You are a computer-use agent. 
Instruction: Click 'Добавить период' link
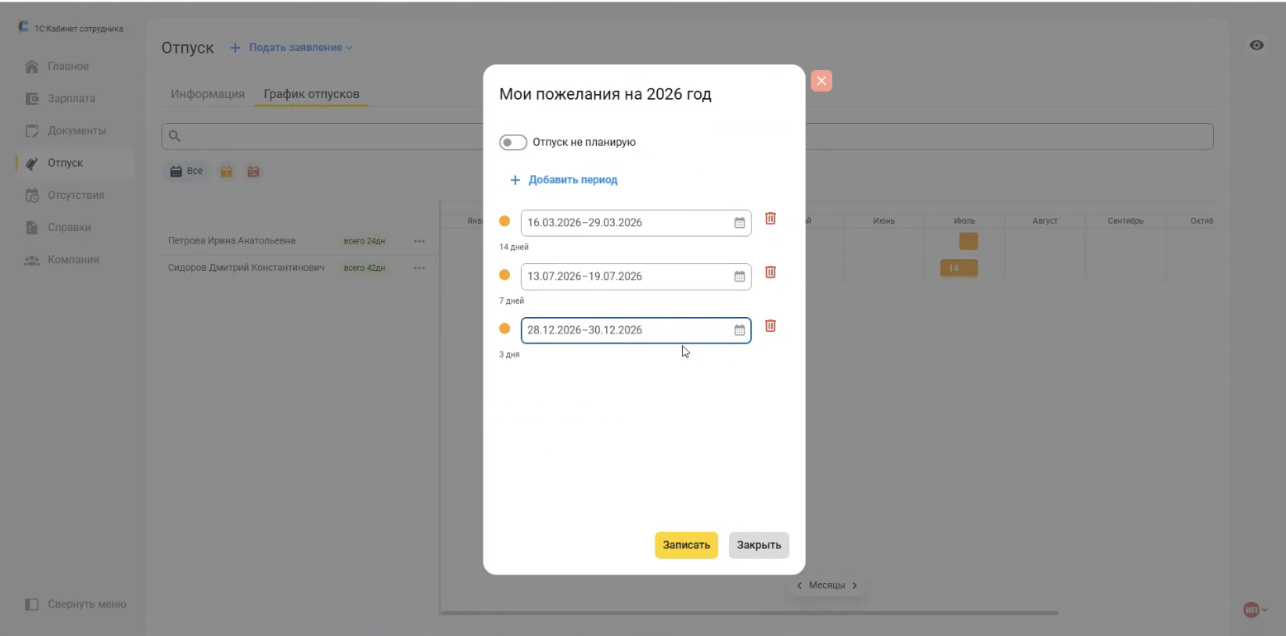(x=563, y=180)
